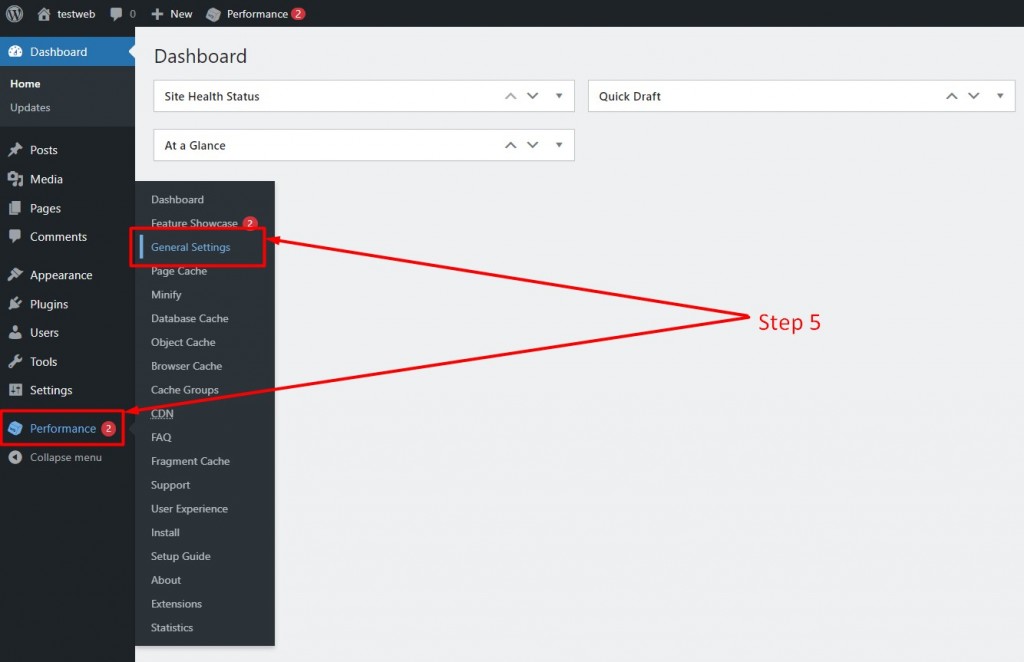Screen dimensions: 1024x662
Task: Click the Posts pushpin icon
Action: [x=15, y=150]
